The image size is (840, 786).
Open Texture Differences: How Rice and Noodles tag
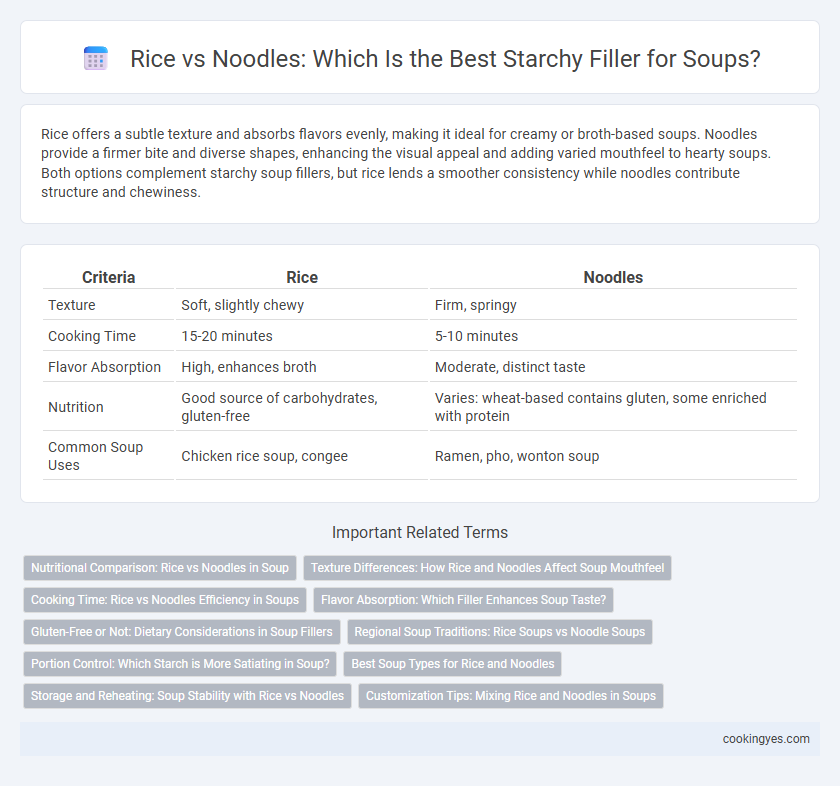(487, 568)
